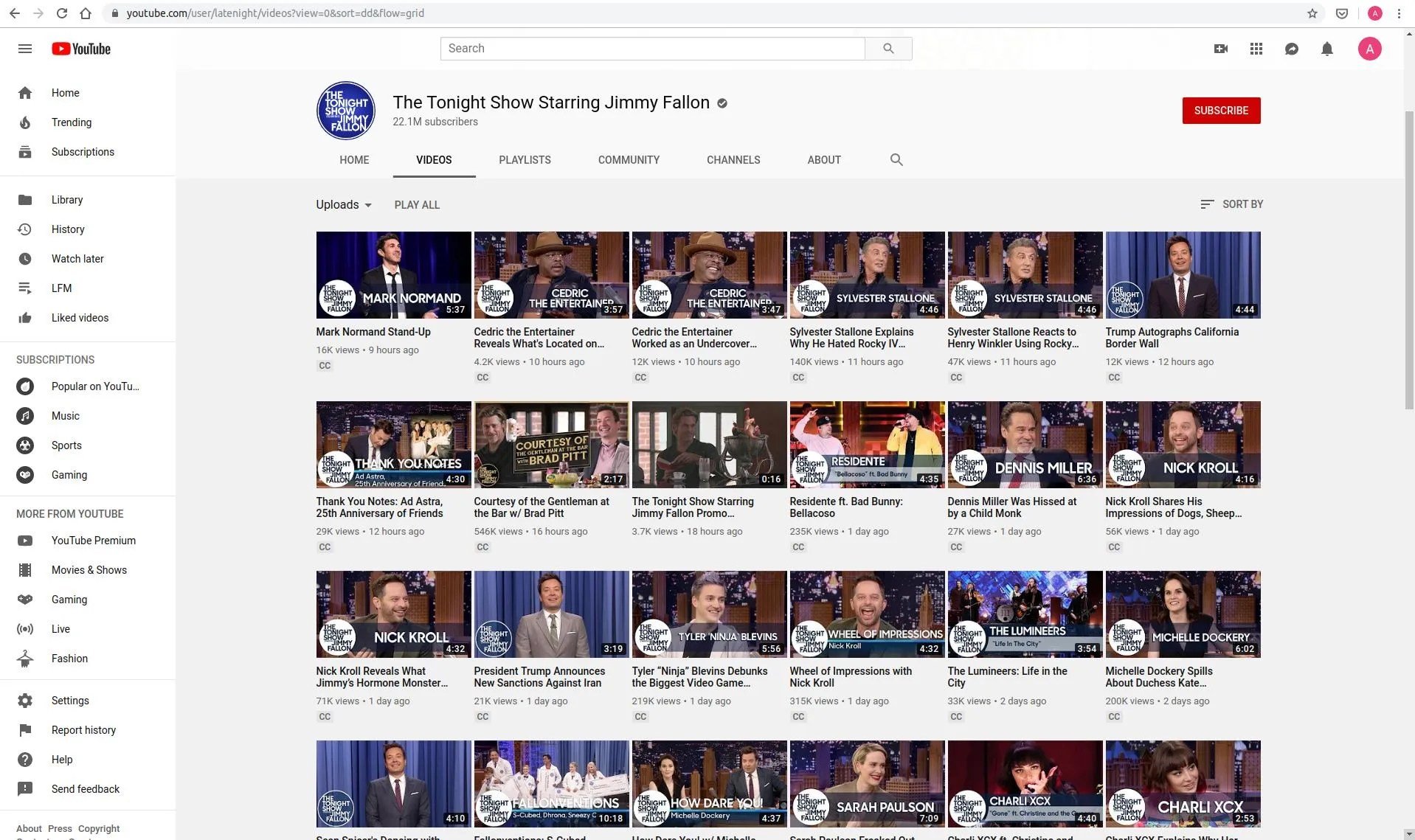Open the account avatar menu
Screen dimensions: 1415x840
coord(1370,49)
